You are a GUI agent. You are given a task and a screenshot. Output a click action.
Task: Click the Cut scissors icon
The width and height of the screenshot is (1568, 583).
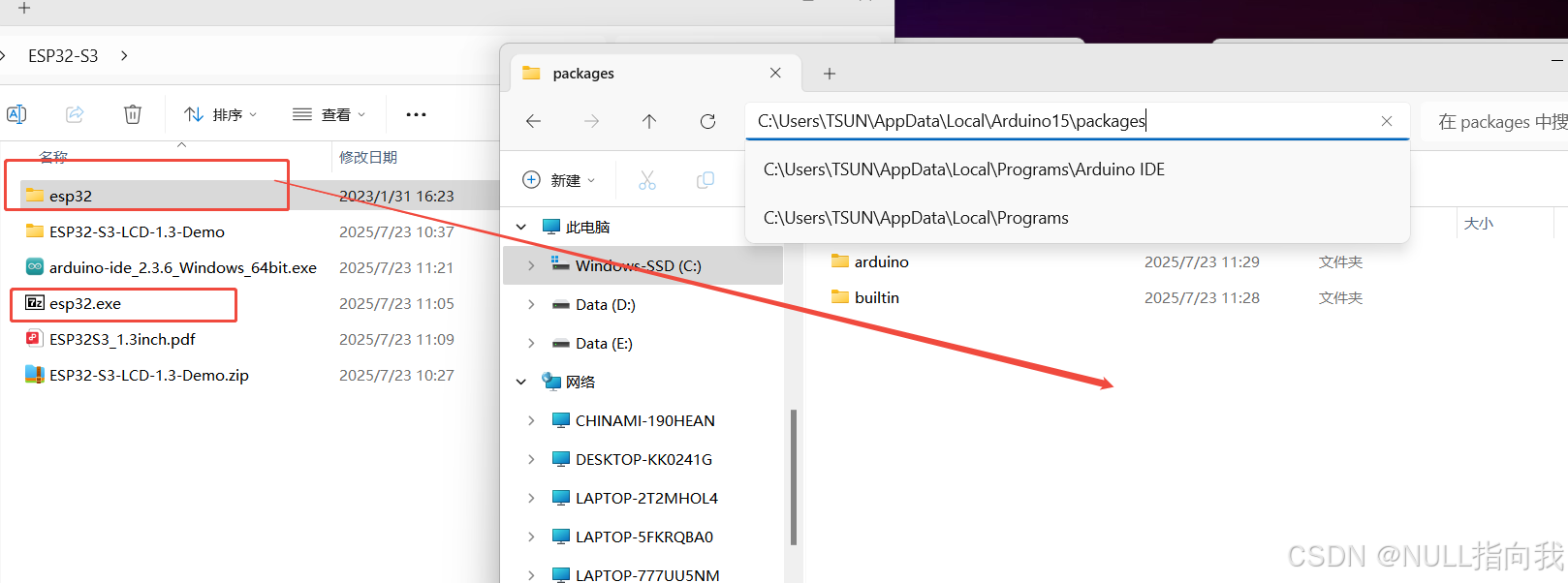point(647,180)
